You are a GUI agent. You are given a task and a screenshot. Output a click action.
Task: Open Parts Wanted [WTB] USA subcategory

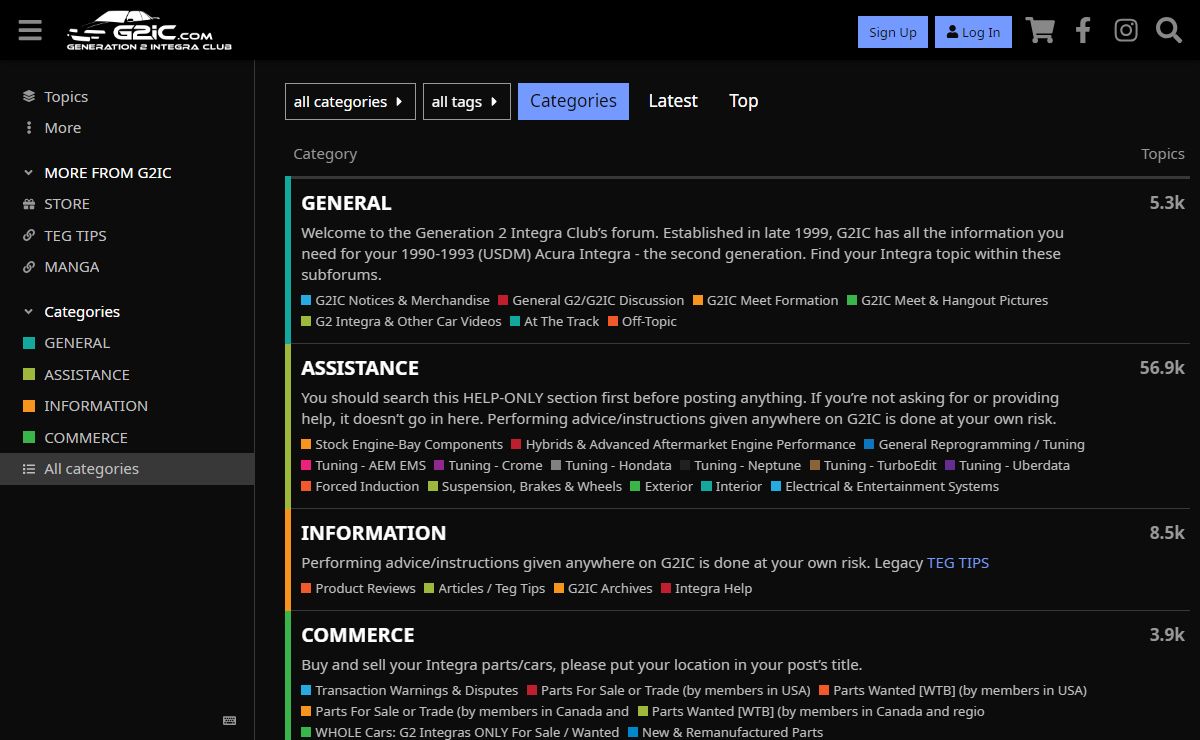pyautogui.click(x=953, y=690)
